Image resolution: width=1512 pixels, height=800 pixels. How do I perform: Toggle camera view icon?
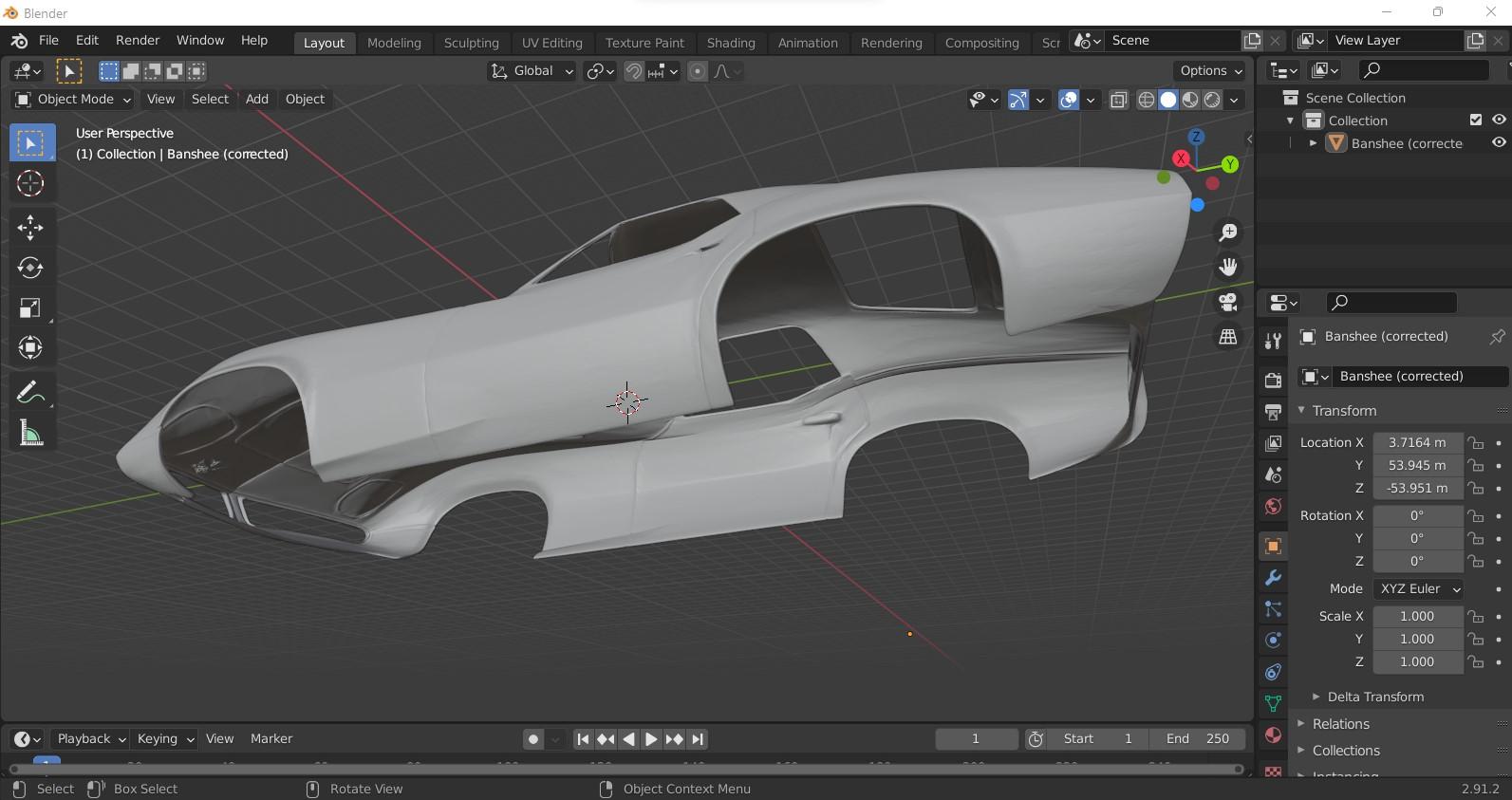coord(1228,302)
